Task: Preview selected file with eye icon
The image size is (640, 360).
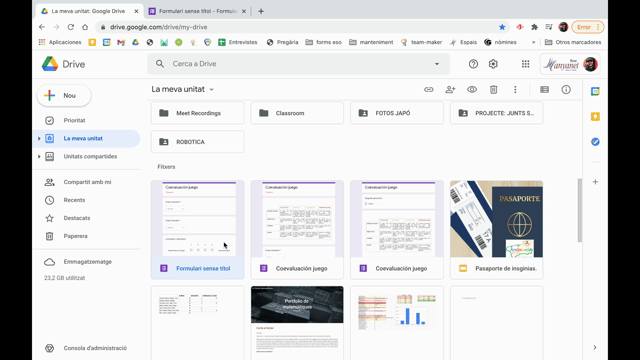Action: coord(472,89)
